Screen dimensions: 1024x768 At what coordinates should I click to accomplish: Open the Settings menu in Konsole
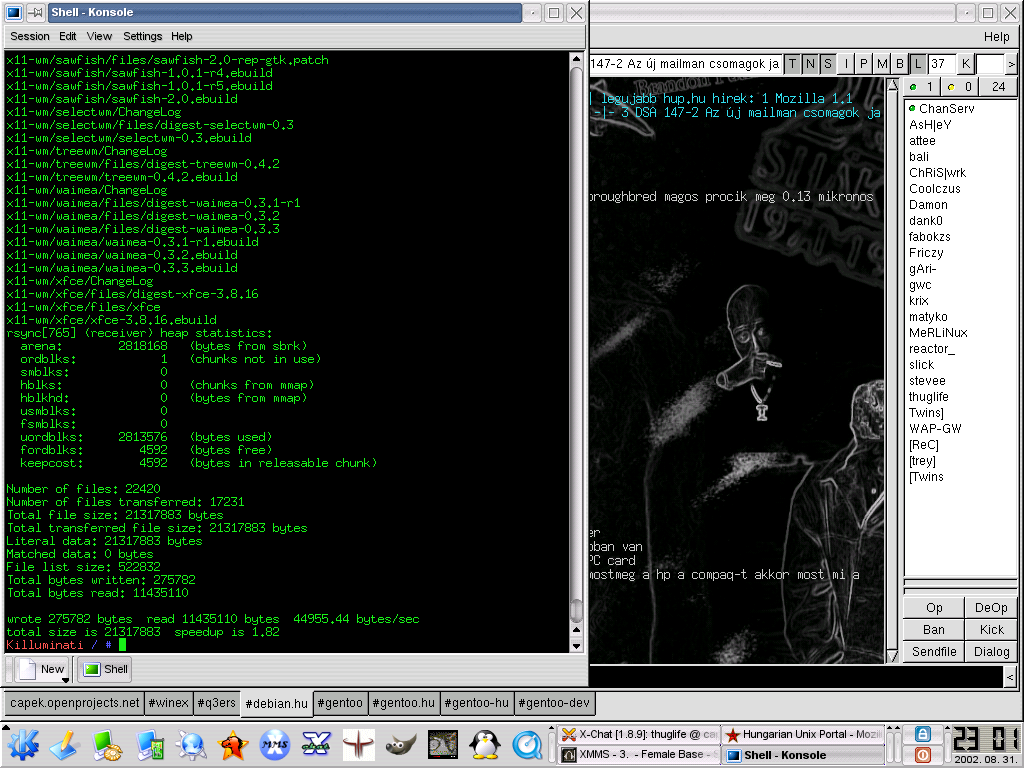[x=142, y=36]
